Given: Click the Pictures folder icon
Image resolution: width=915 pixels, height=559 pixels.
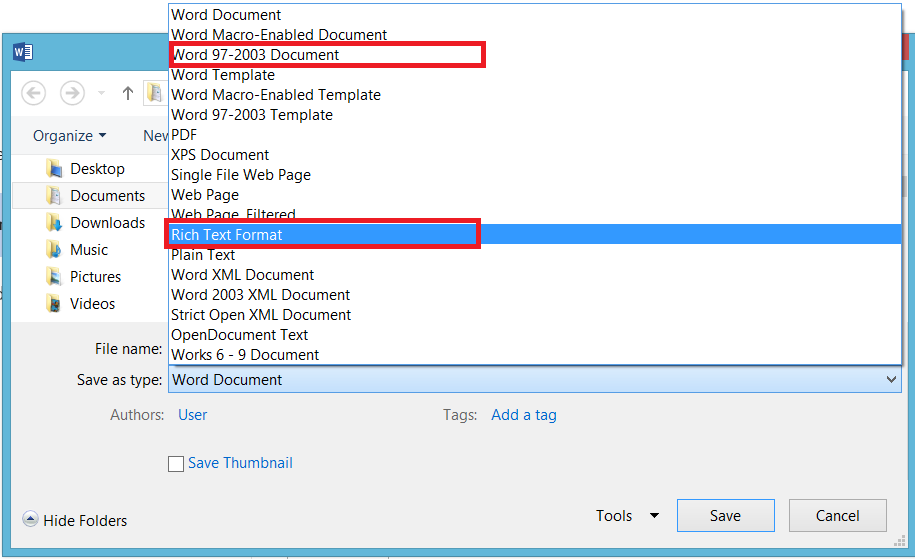Looking at the screenshot, I should point(54,276).
